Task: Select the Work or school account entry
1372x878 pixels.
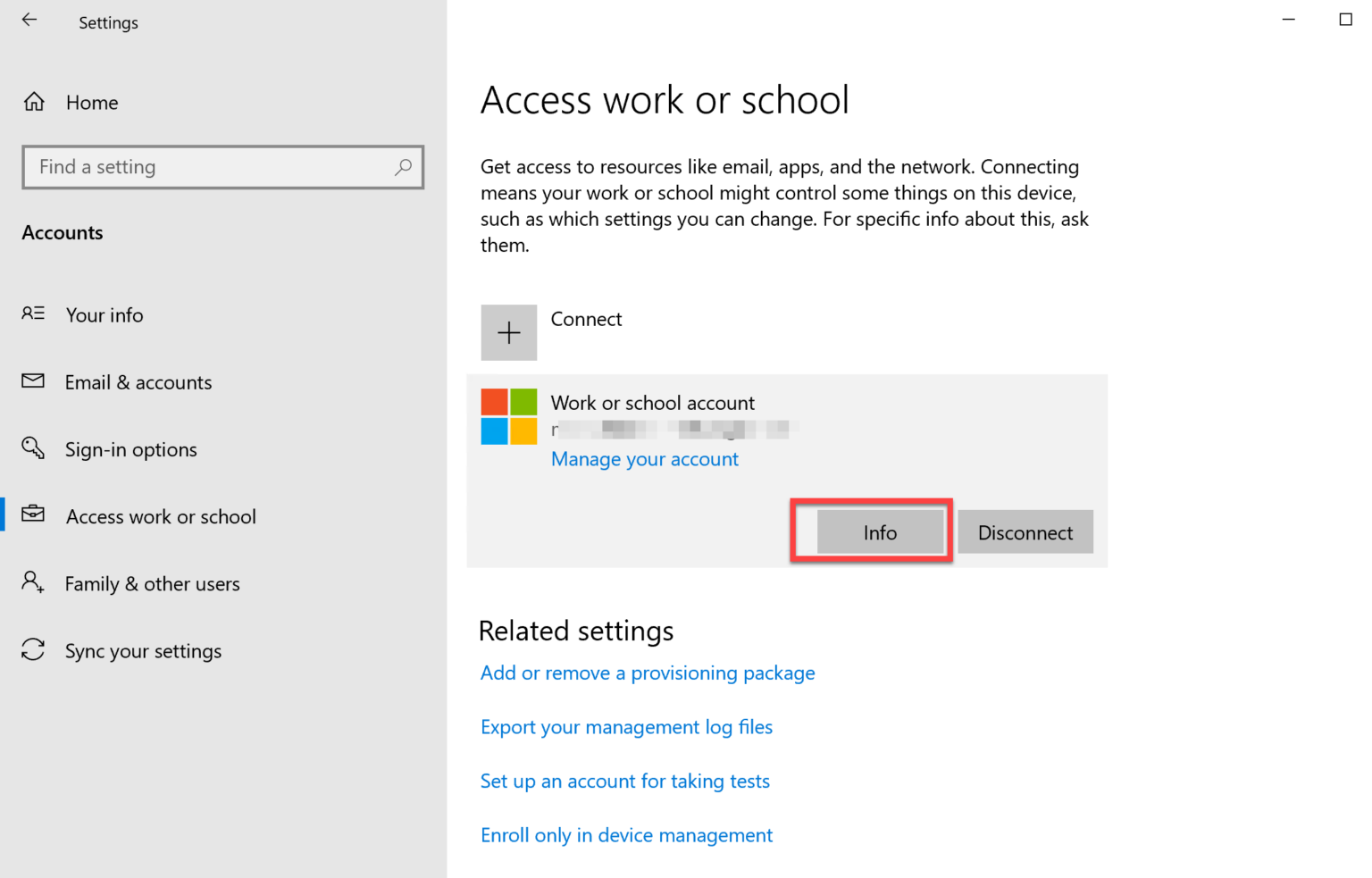Action: pyautogui.click(x=653, y=402)
